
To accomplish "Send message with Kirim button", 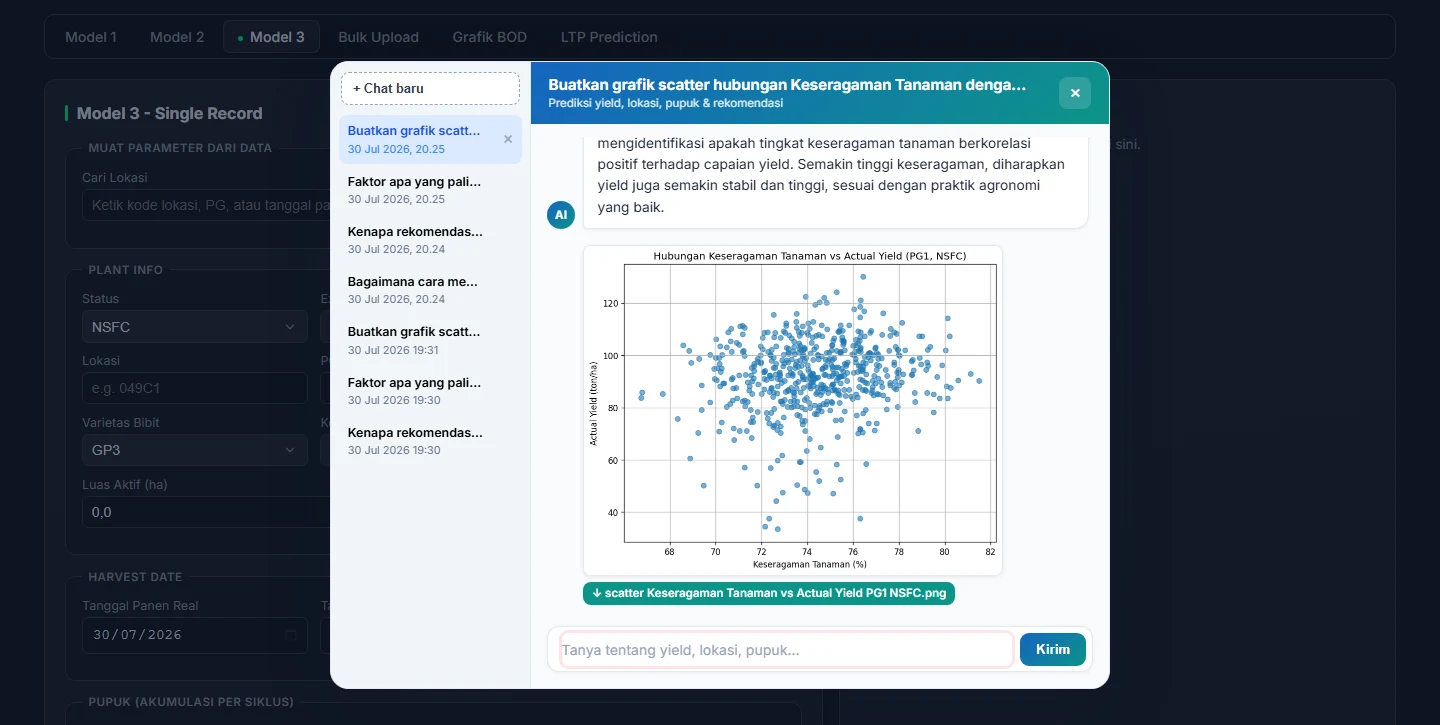I will pyautogui.click(x=1053, y=649).
